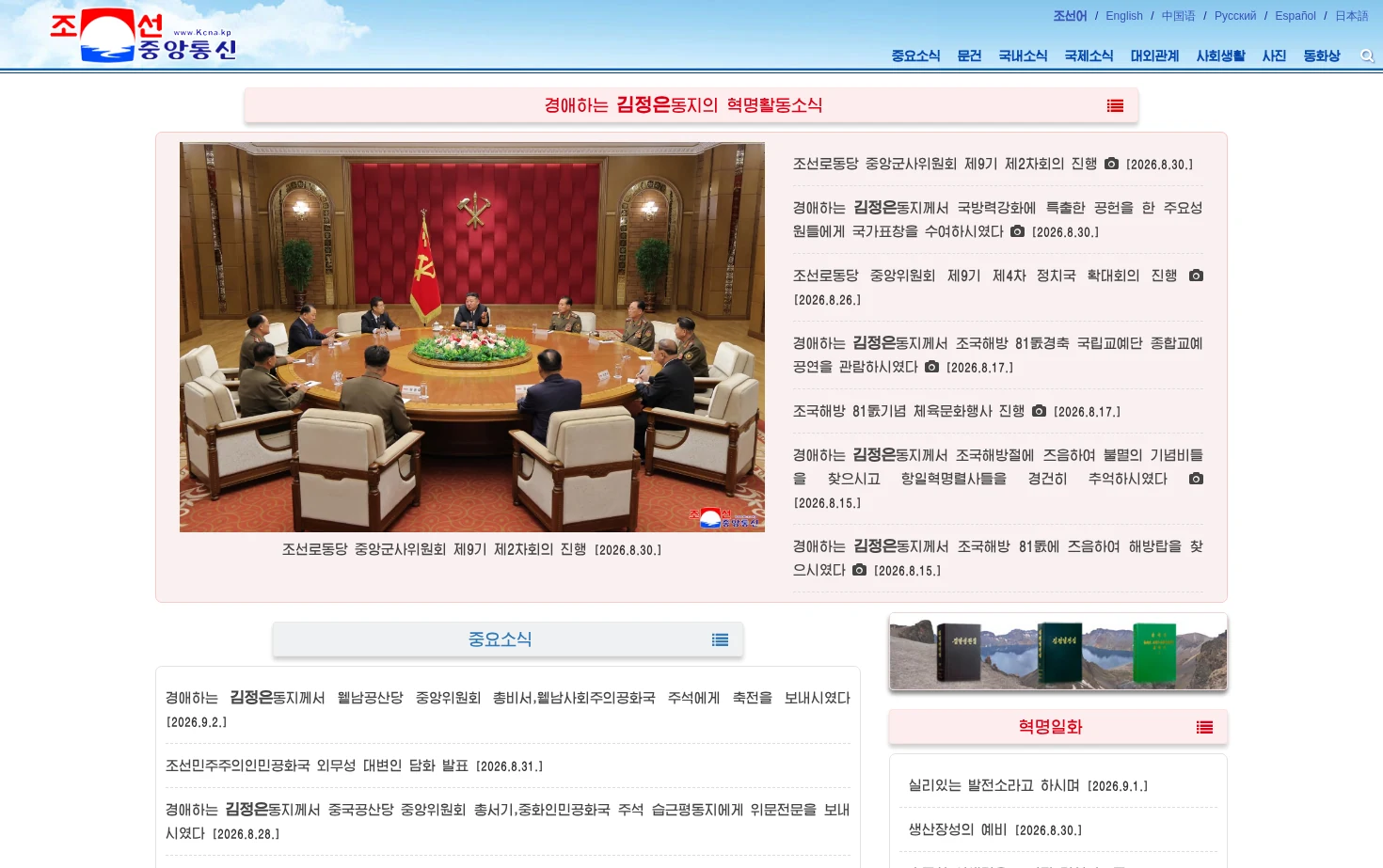1383x868 pixels.
Task: Open the 국제소식 nav menu
Action: tap(1089, 56)
